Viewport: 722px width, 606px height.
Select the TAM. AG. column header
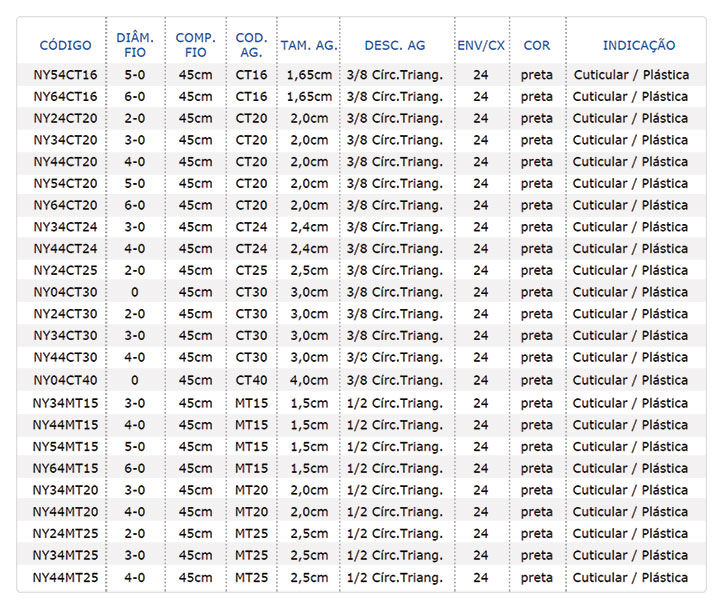tap(308, 45)
